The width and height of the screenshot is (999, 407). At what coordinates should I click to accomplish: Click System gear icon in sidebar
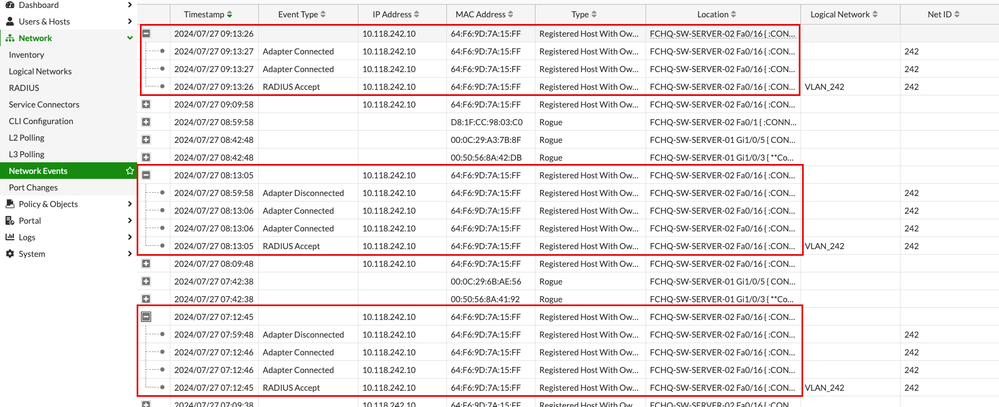[x=10, y=253]
